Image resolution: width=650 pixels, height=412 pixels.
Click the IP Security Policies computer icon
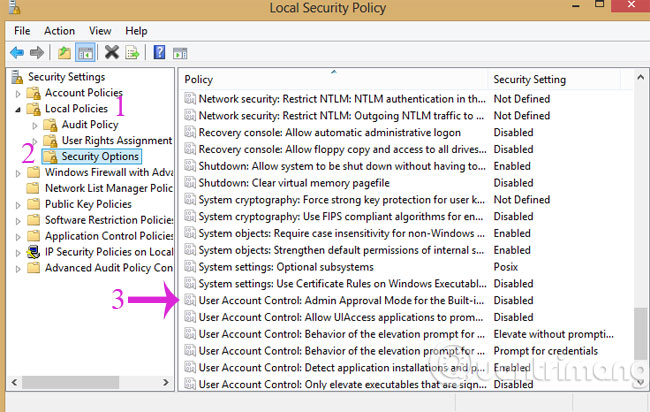coord(33,252)
